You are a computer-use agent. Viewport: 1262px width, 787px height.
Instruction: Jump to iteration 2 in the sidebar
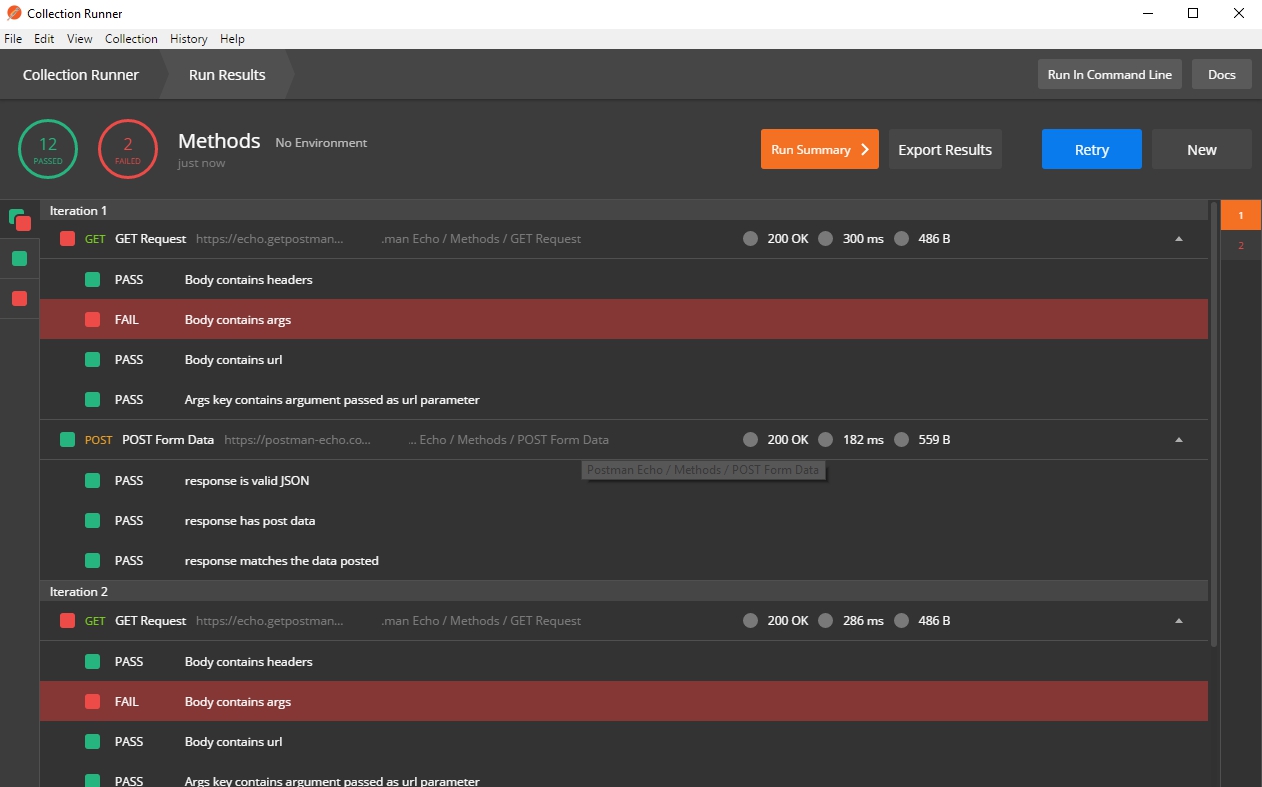(x=1240, y=246)
